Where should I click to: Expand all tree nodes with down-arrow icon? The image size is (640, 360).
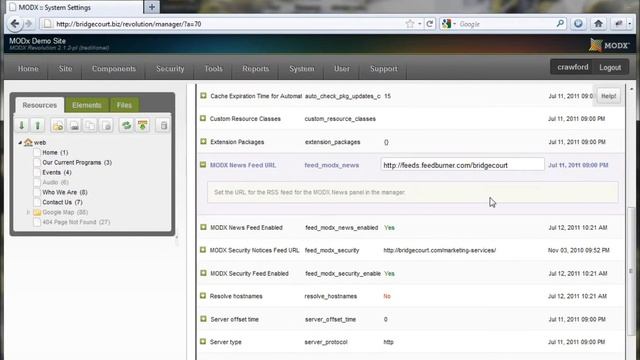[22, 125]
